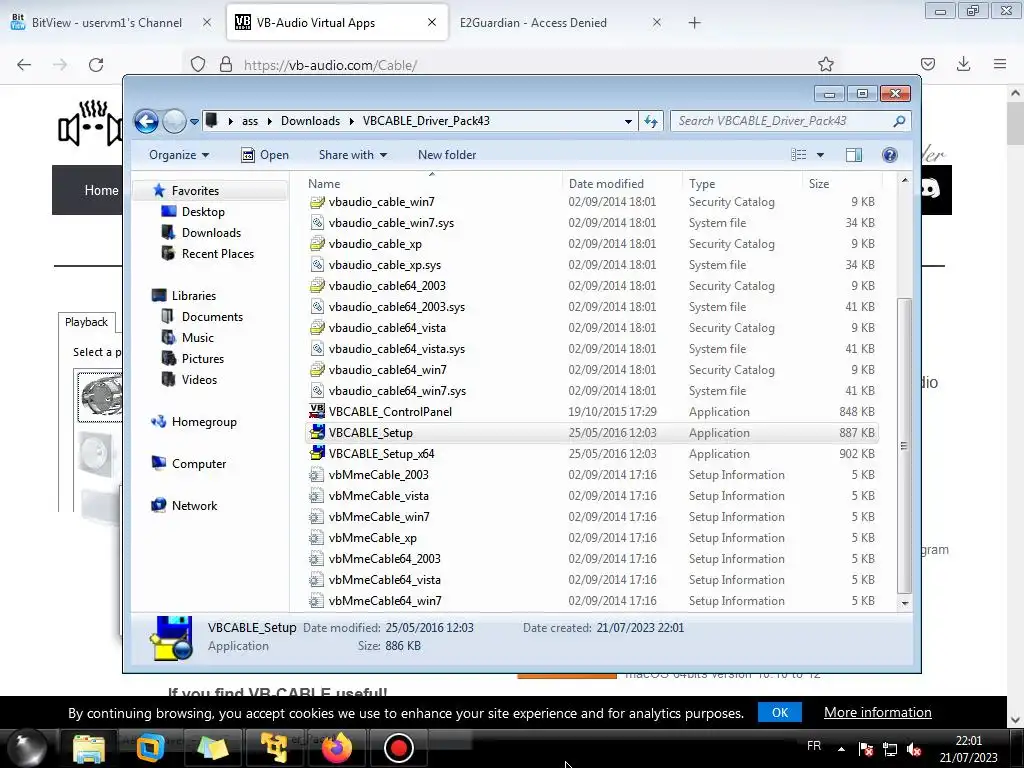The width and height of the screenshot is (1024, 768).
Task: Click OK on the cookie banner
Action: [x=780, y=712]
